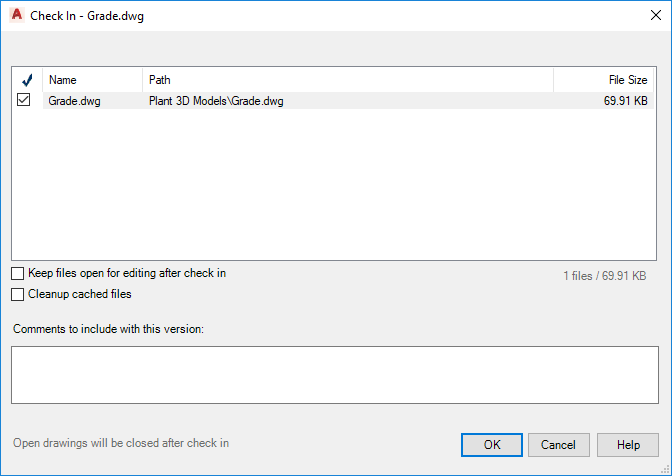The height and width of the screenshot is (476, 672).
Task: Click the checkmark column header icon
Action: click(26, 80)
